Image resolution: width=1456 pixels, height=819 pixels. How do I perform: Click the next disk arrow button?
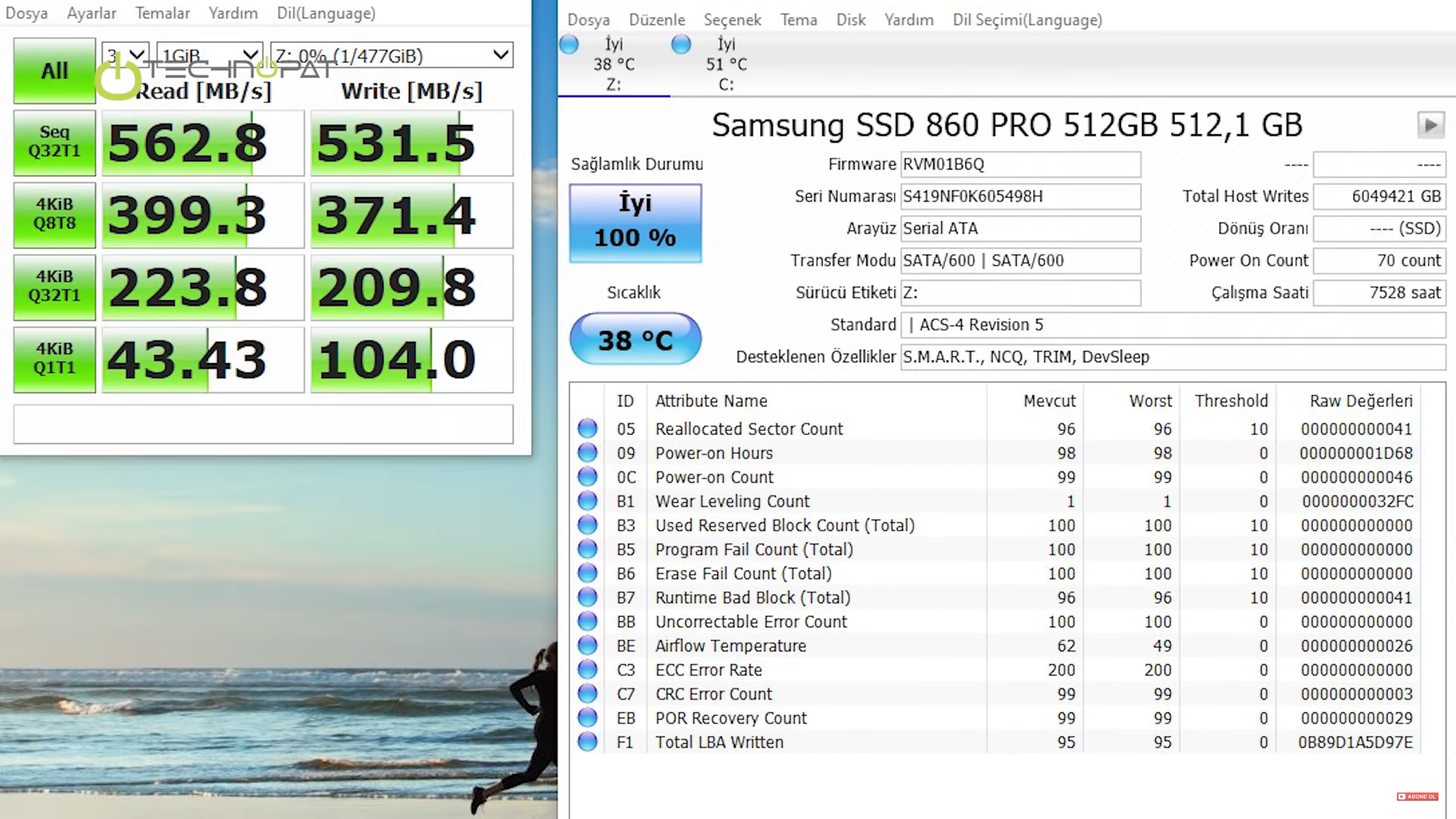click(x=1430, y=124)
